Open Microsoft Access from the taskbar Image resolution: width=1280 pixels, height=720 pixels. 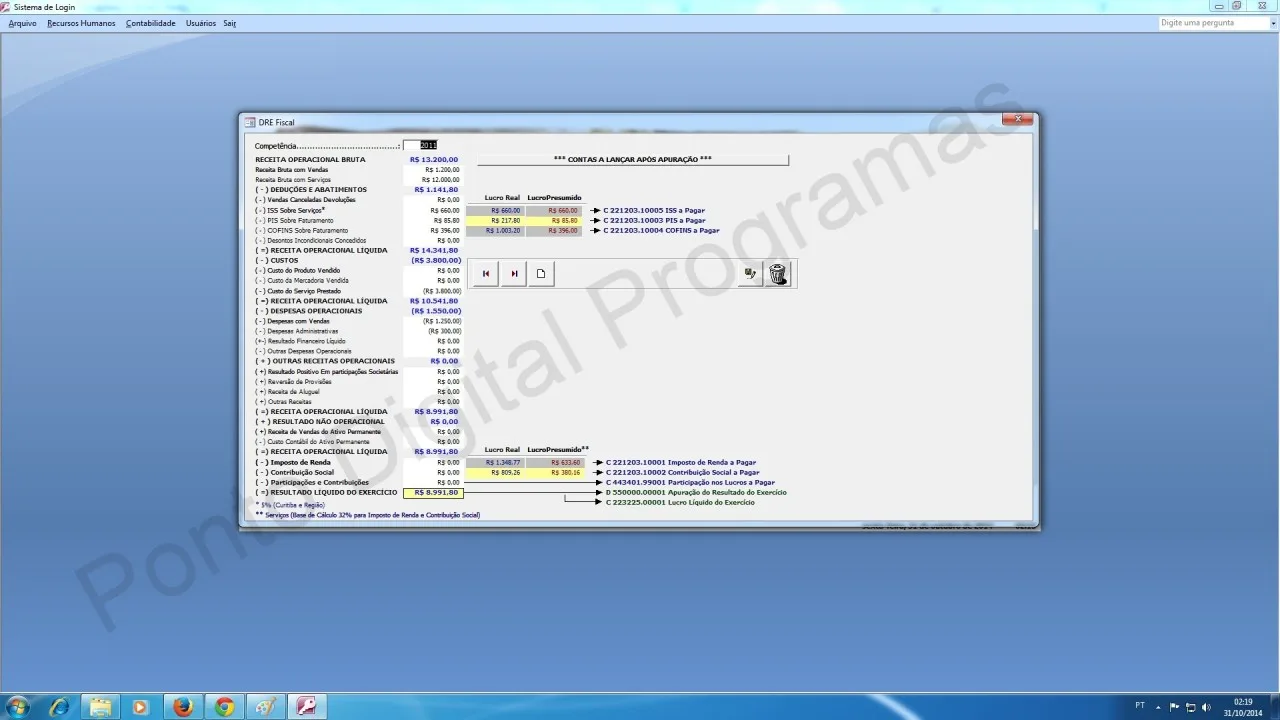[304, 707]
